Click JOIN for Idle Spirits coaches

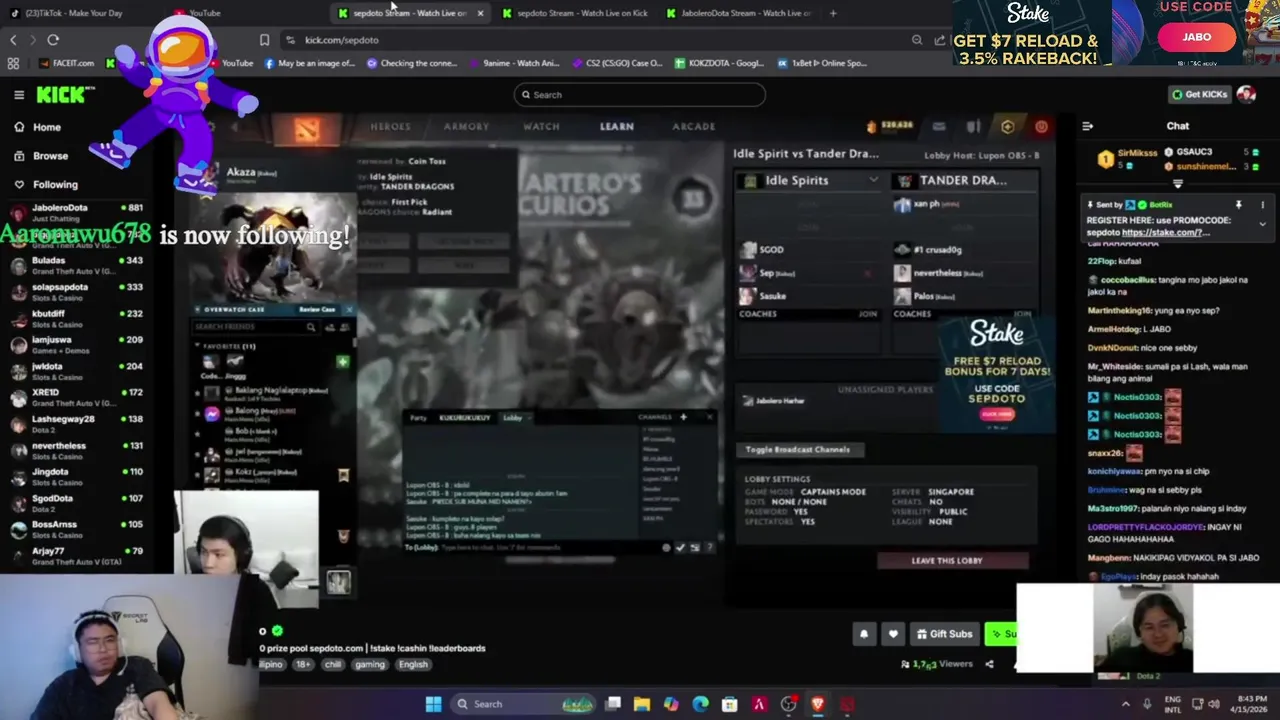[x=867, y=314]
